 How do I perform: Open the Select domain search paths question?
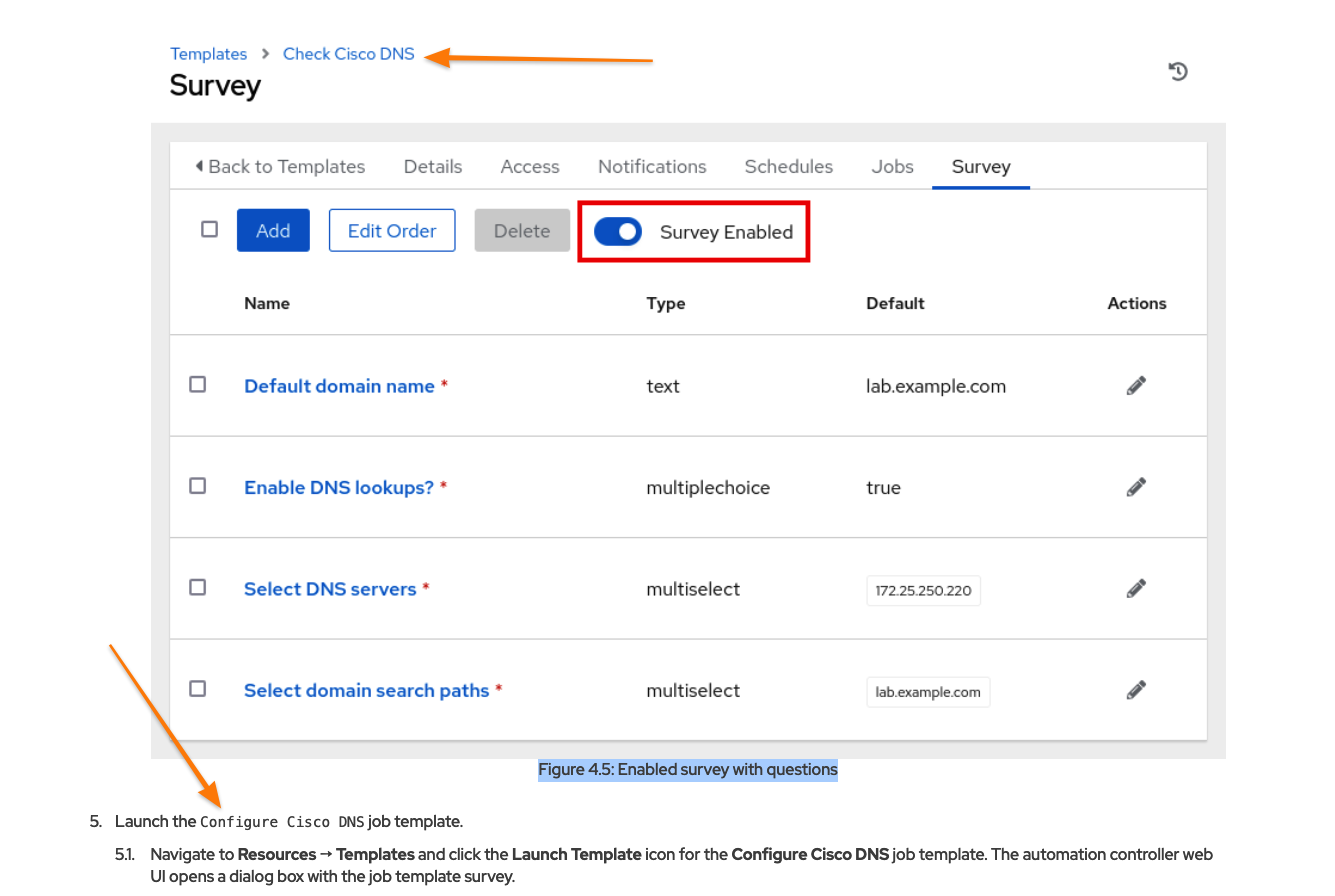[366, 691]
